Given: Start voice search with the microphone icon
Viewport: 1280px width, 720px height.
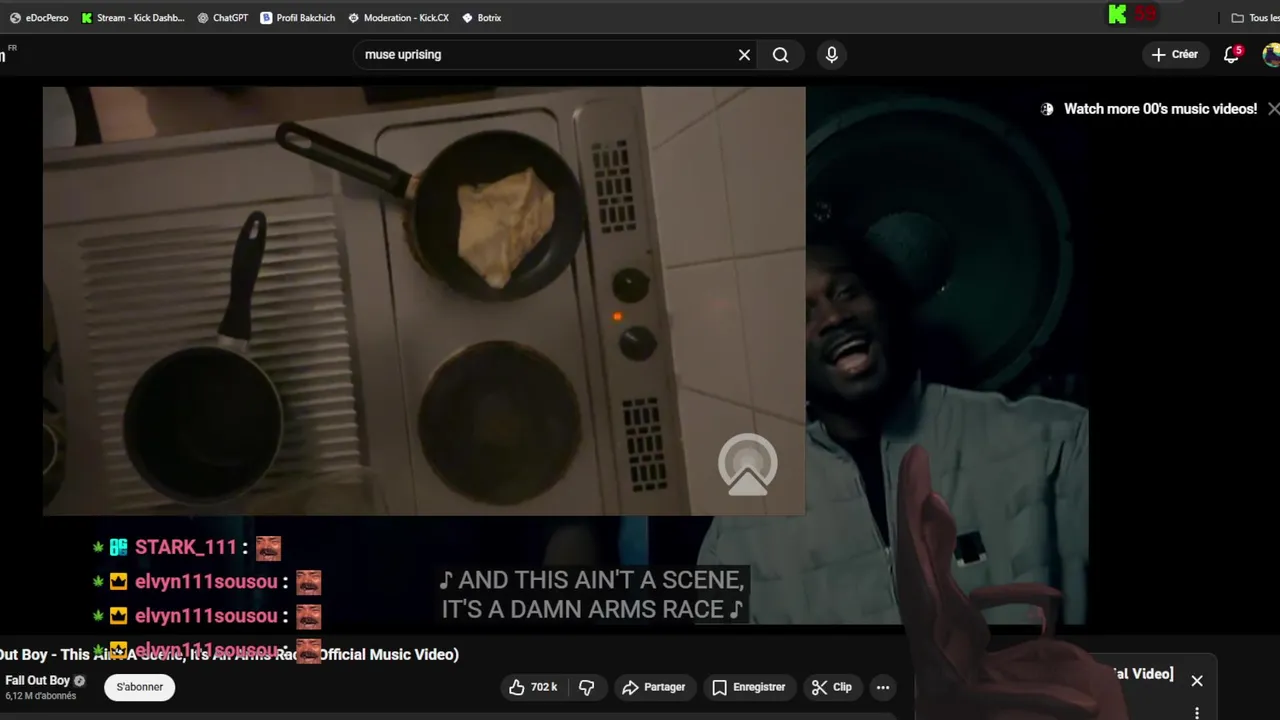Looking at the screenshot, I should tap(831, 55).
